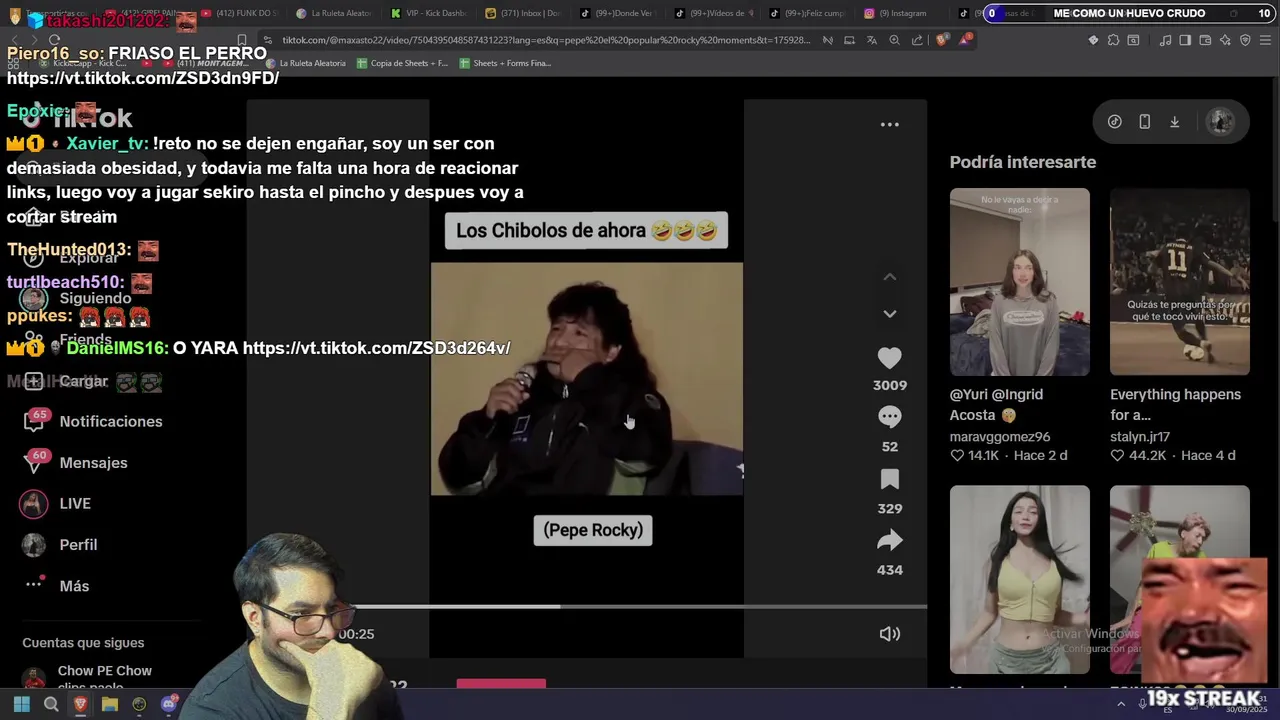The image size is (1280, 720).
Task: Open Mensajes in TikTok sidebar
Action: click(x=76, y=462)
